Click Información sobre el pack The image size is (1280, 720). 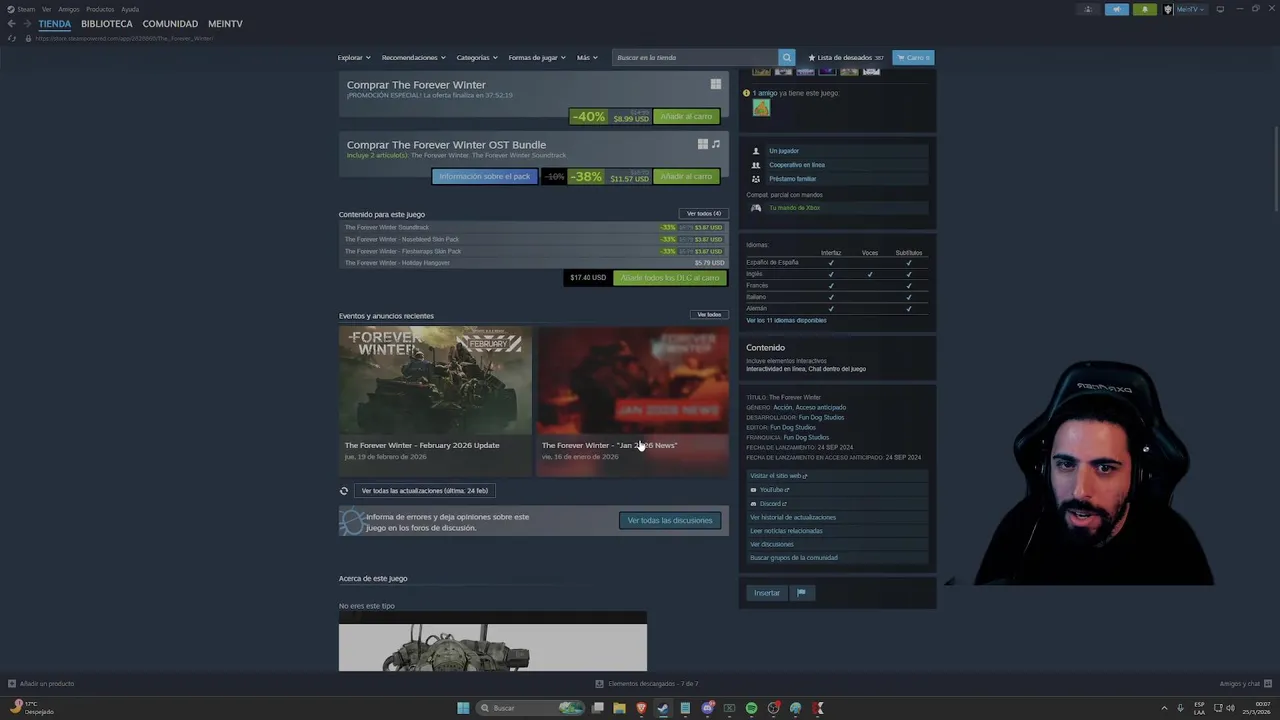coord(485,176)
